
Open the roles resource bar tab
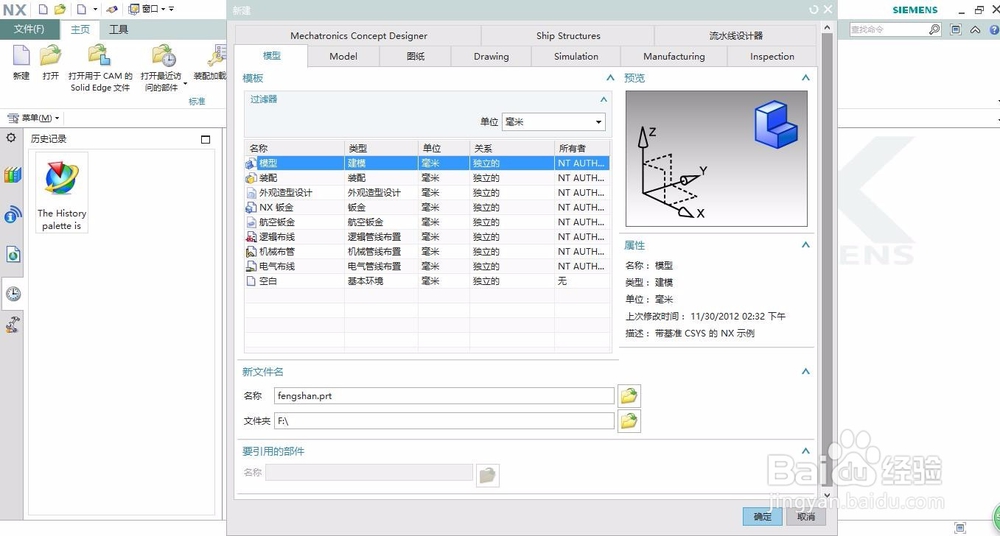[x=13, y=325]
